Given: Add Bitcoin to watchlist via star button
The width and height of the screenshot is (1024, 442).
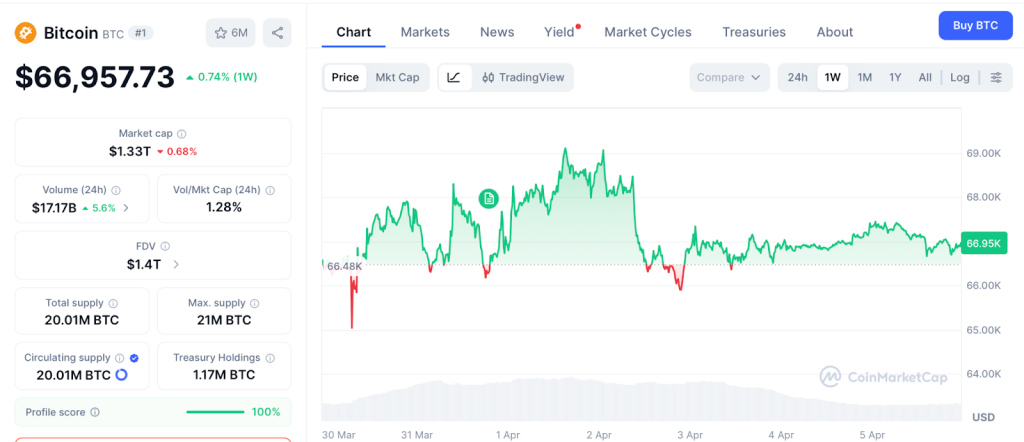Looking at the screenshot, I should pyautogui.click(x=231, y=33).
